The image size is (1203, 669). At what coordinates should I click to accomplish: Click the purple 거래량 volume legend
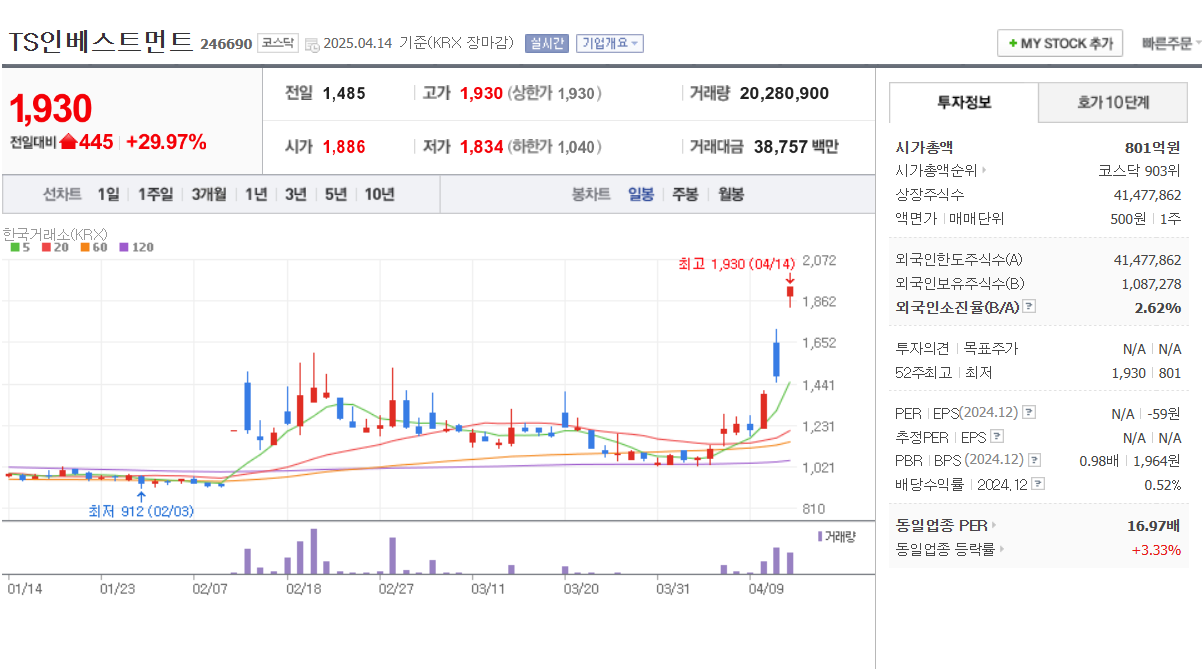point(836,536)
